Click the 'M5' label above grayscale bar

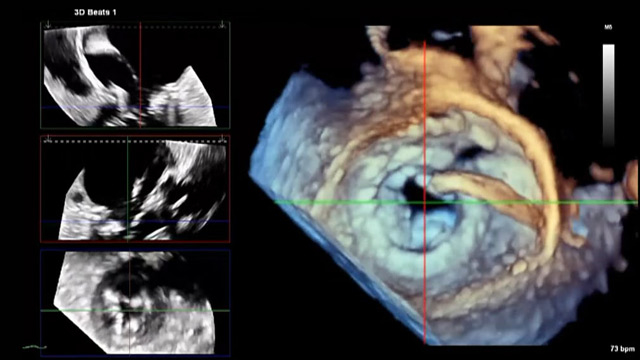[608, 28]
